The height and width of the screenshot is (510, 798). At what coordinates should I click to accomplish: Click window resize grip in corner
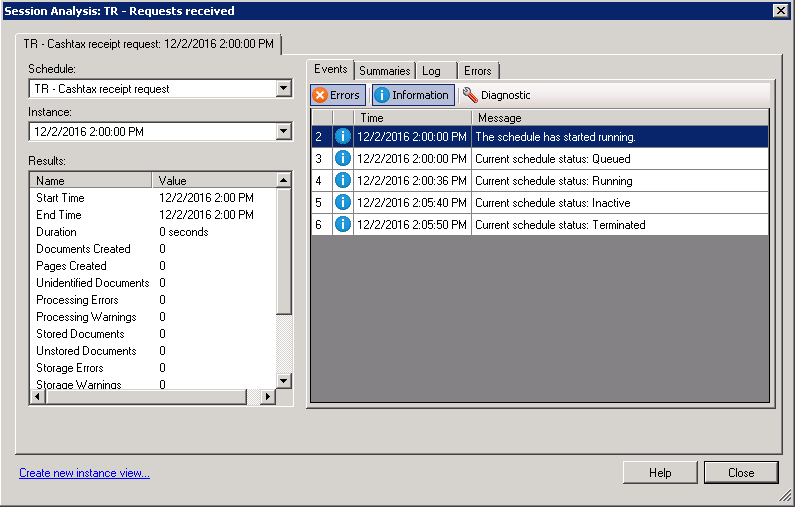coord(786,495)
